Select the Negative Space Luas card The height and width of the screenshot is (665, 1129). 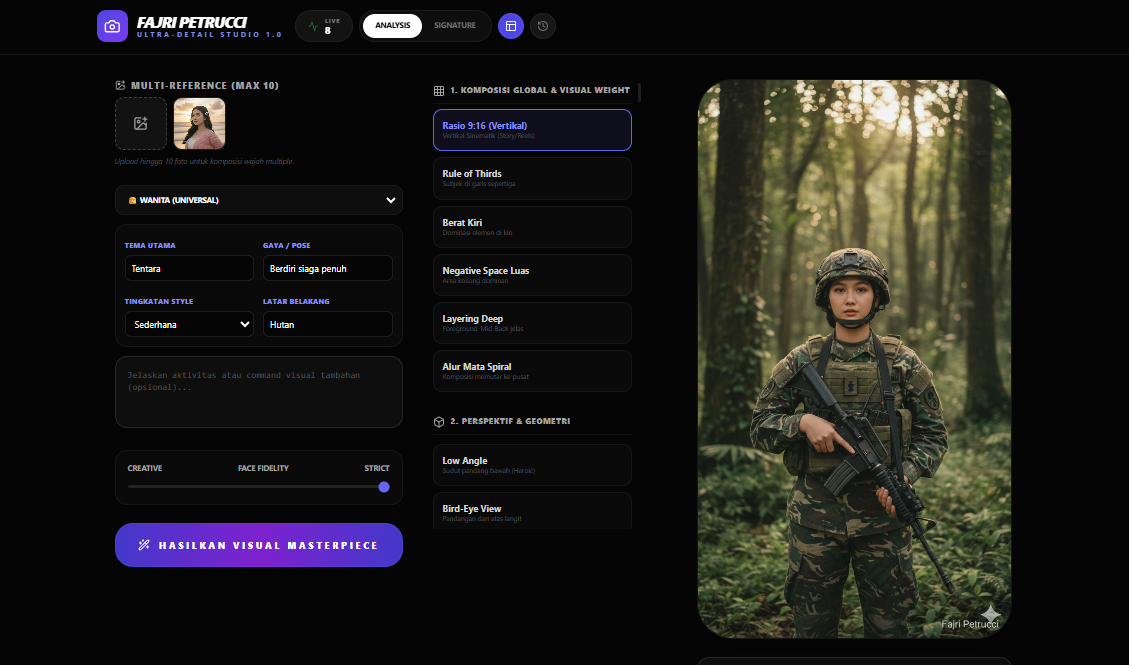[x=532, y=275]
